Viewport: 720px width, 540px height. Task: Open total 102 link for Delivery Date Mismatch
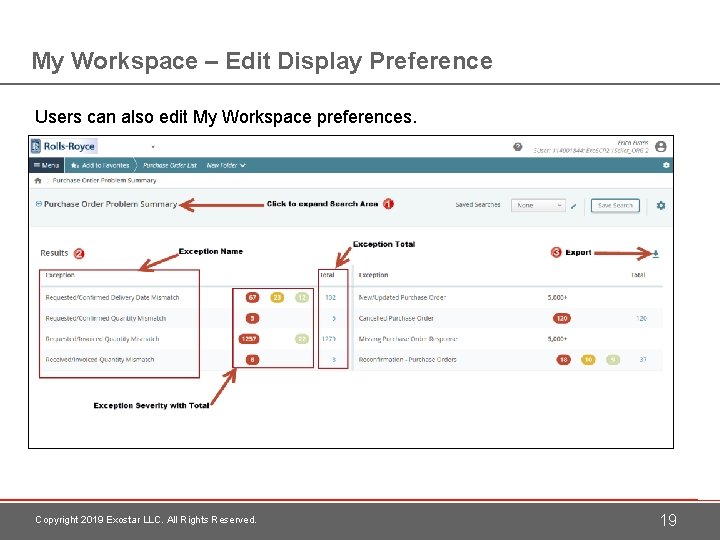pyautogui.click(x=330, y=298)
